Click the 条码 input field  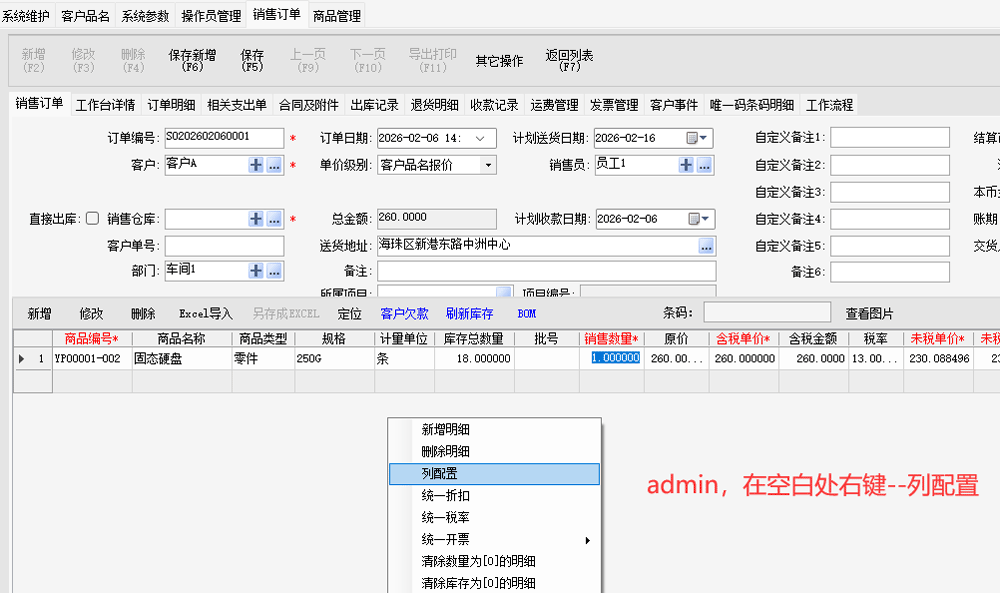pos(766,313)
